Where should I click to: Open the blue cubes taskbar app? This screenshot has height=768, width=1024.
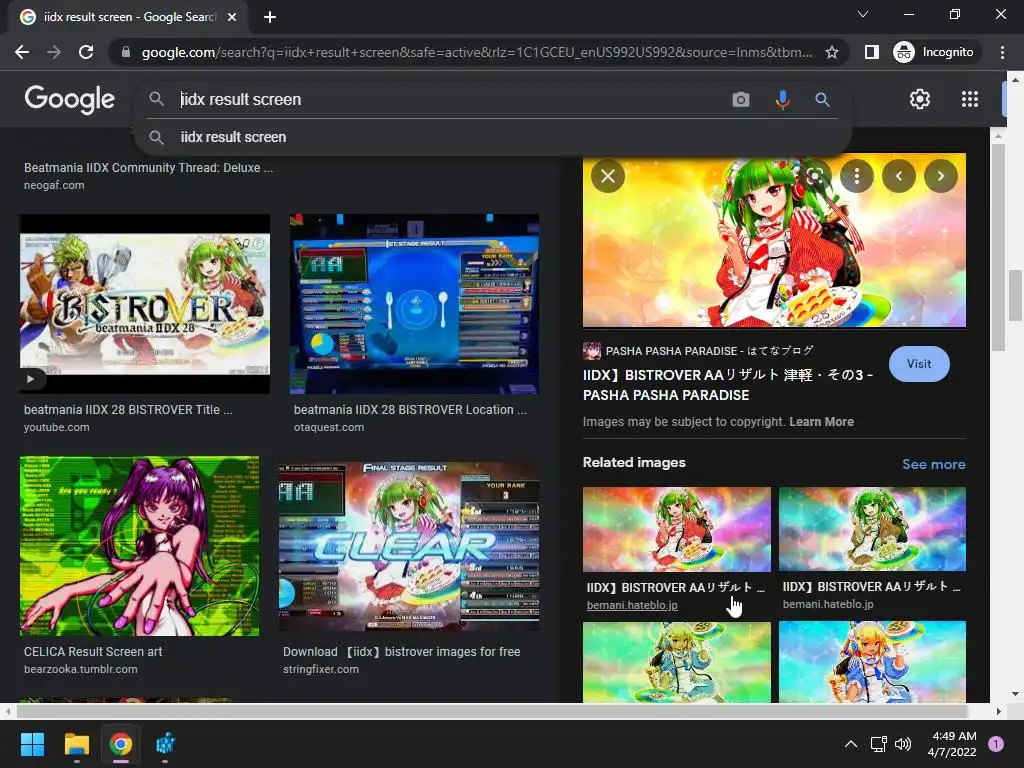165,744
